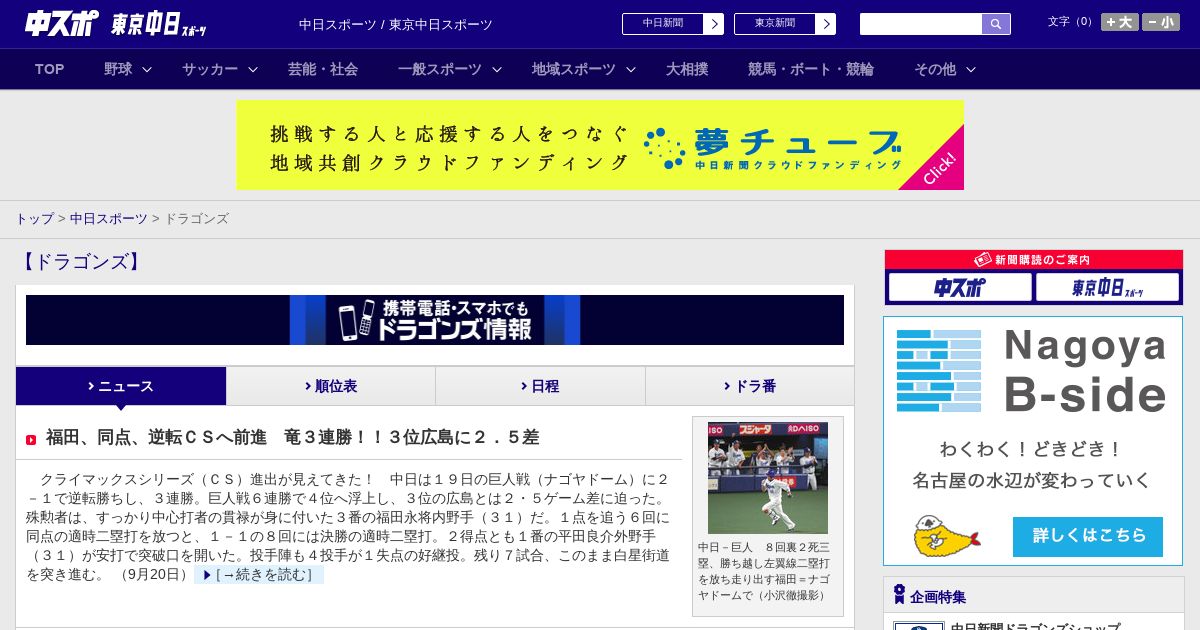Screen dimensions: 1200x630
Task: Open 大相撲 section
Action: pyautogui.click(x=687, y=69)
